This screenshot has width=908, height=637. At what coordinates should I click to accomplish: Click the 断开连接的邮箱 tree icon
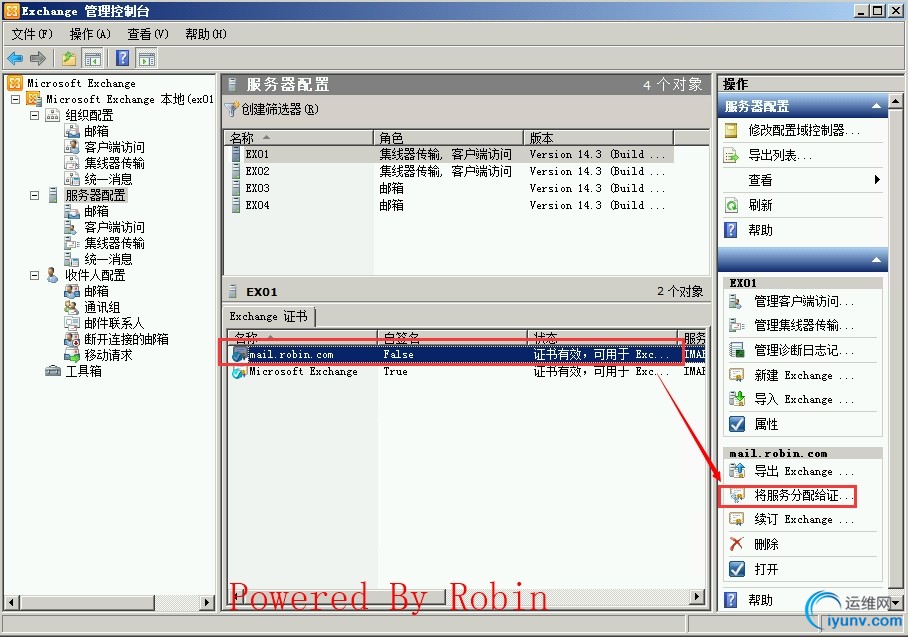pos(72,339)
